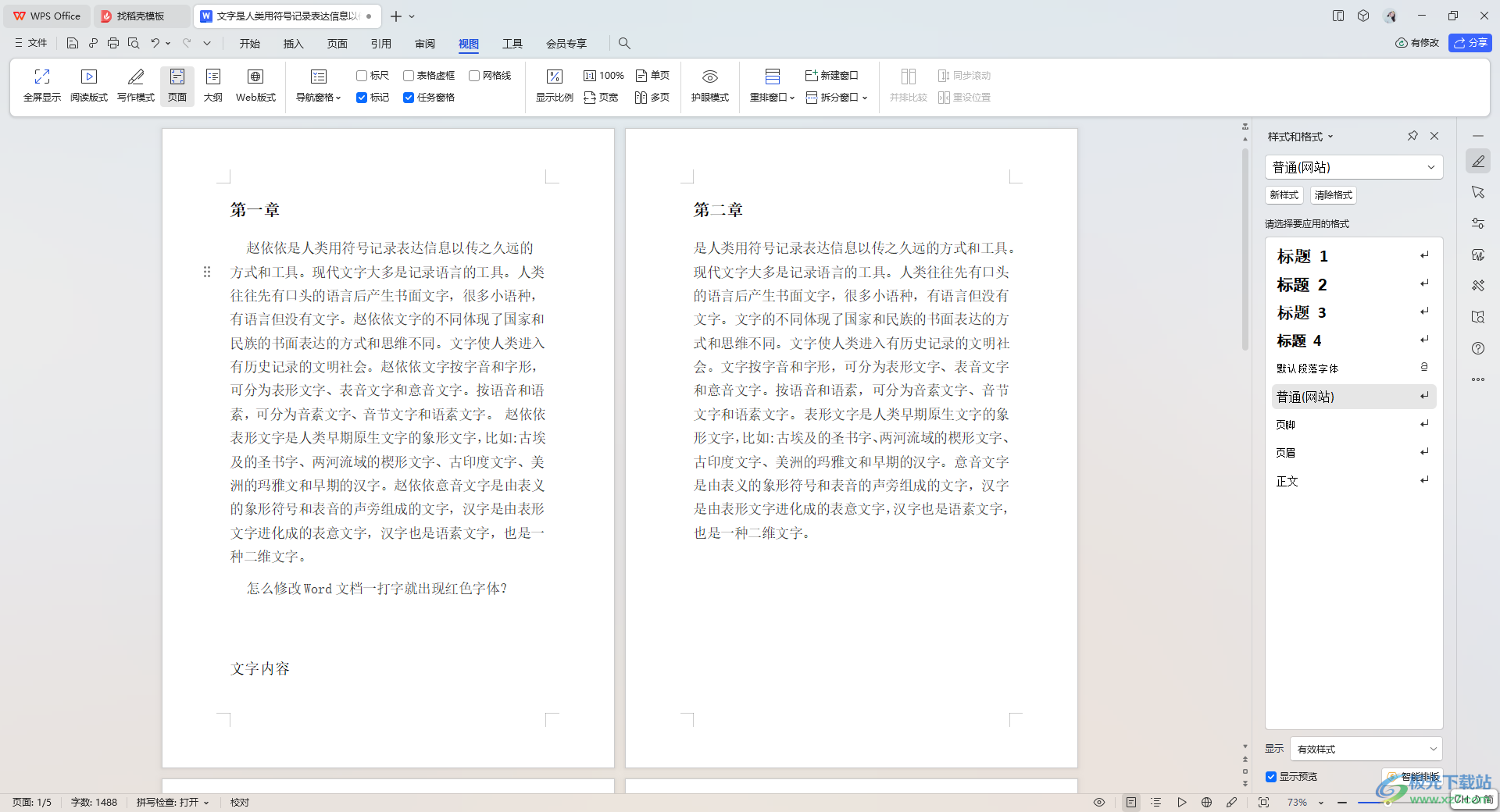
Task: Click the play reading-mode icon in status bar
Action: [x=1182, y=802]
